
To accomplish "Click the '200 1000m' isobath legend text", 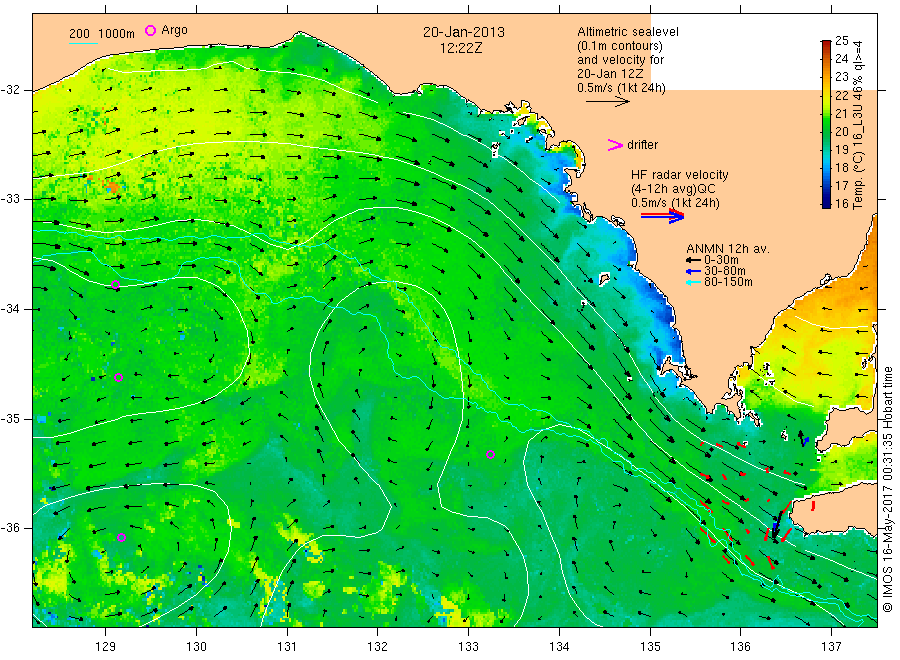I will coord(102,34).
